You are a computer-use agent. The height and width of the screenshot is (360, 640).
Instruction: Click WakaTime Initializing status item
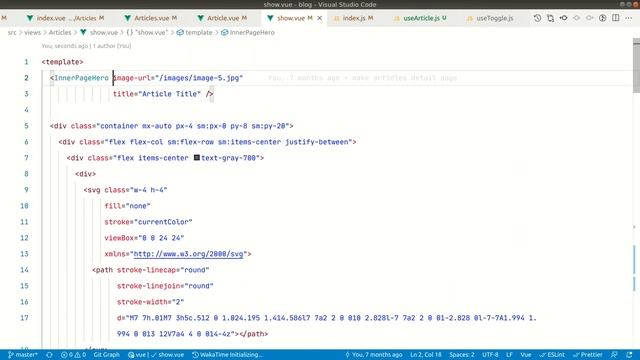[227, 355]
